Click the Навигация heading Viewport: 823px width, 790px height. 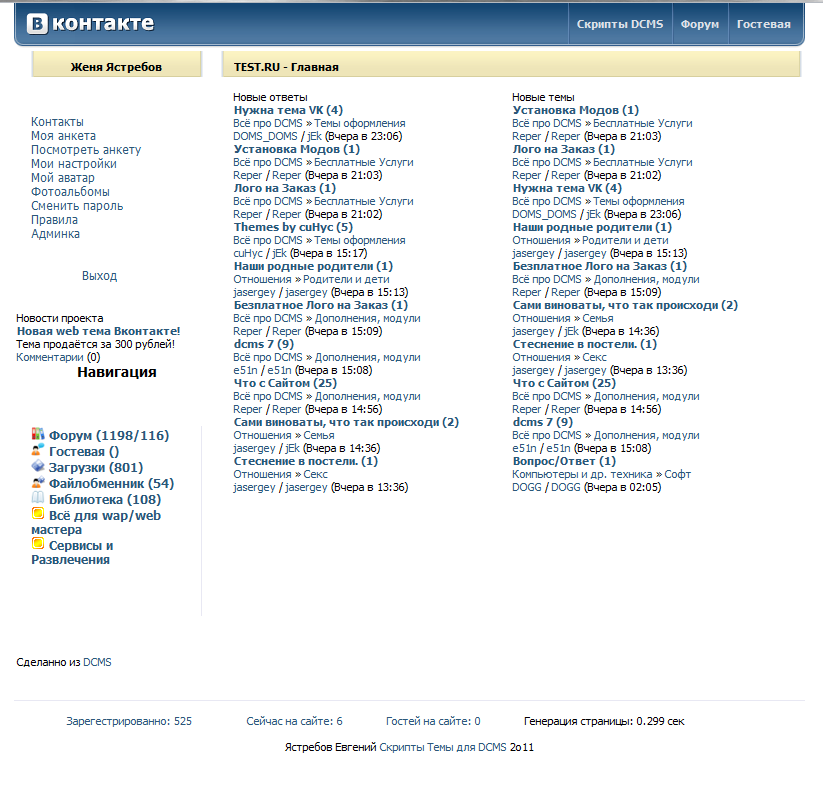coord(117,372)
